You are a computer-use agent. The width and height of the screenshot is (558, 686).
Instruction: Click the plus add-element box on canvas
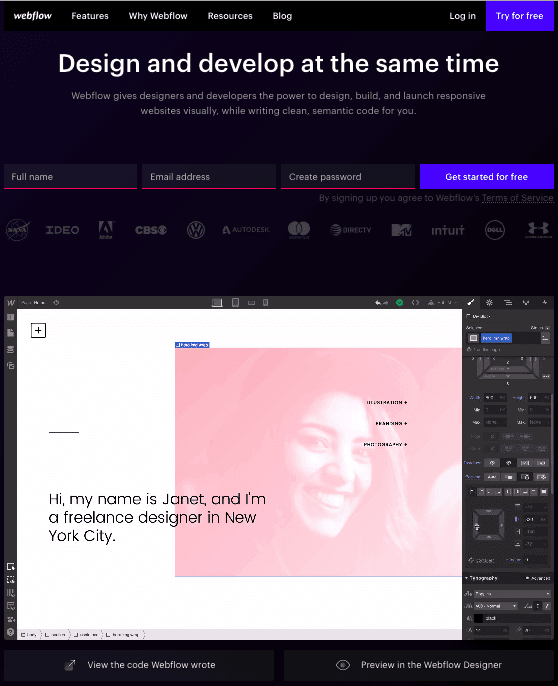[x=39, y=330]
